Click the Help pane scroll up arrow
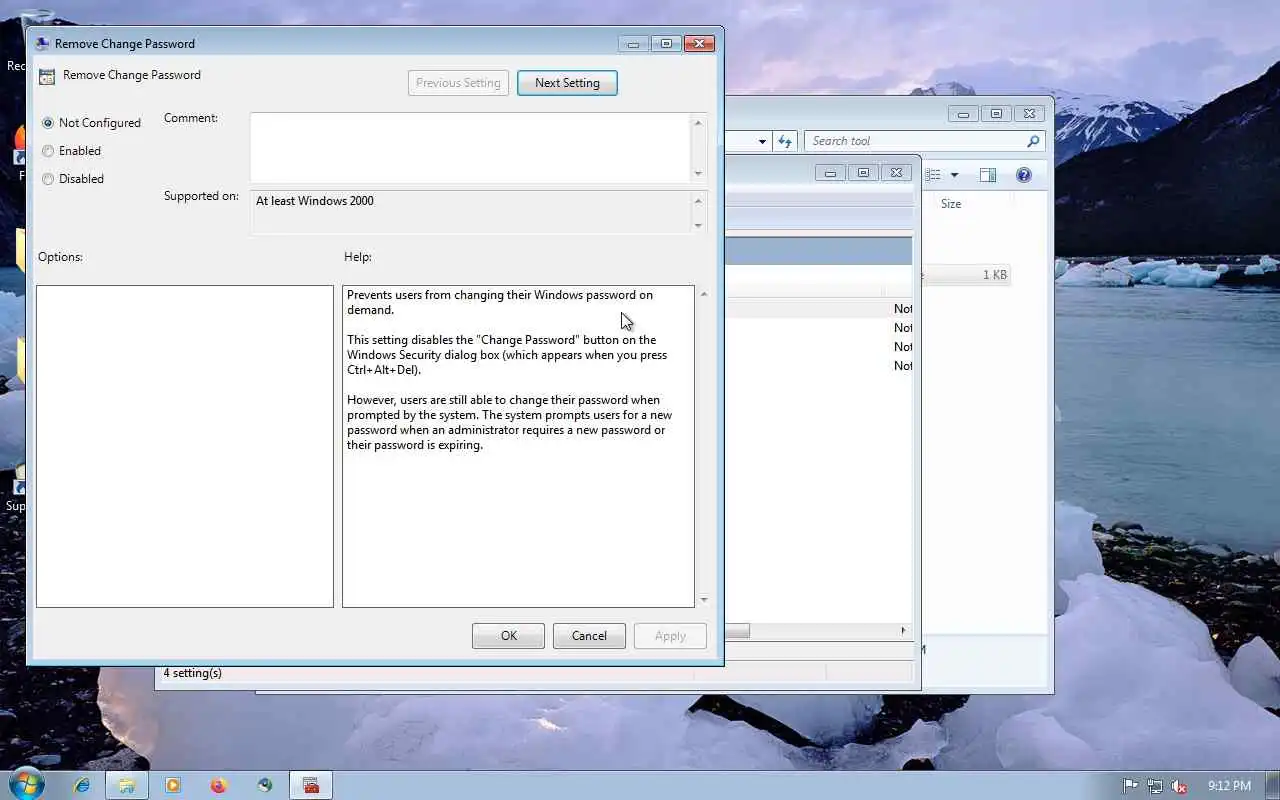 [x=704, y=294]
